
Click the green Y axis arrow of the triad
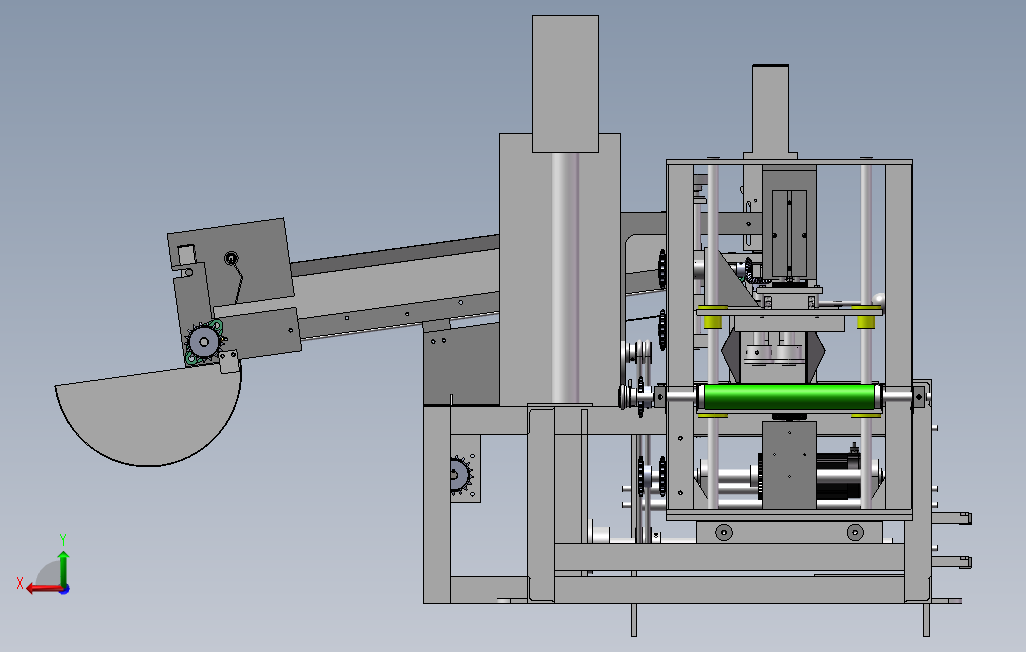click(x=63, y=567)
